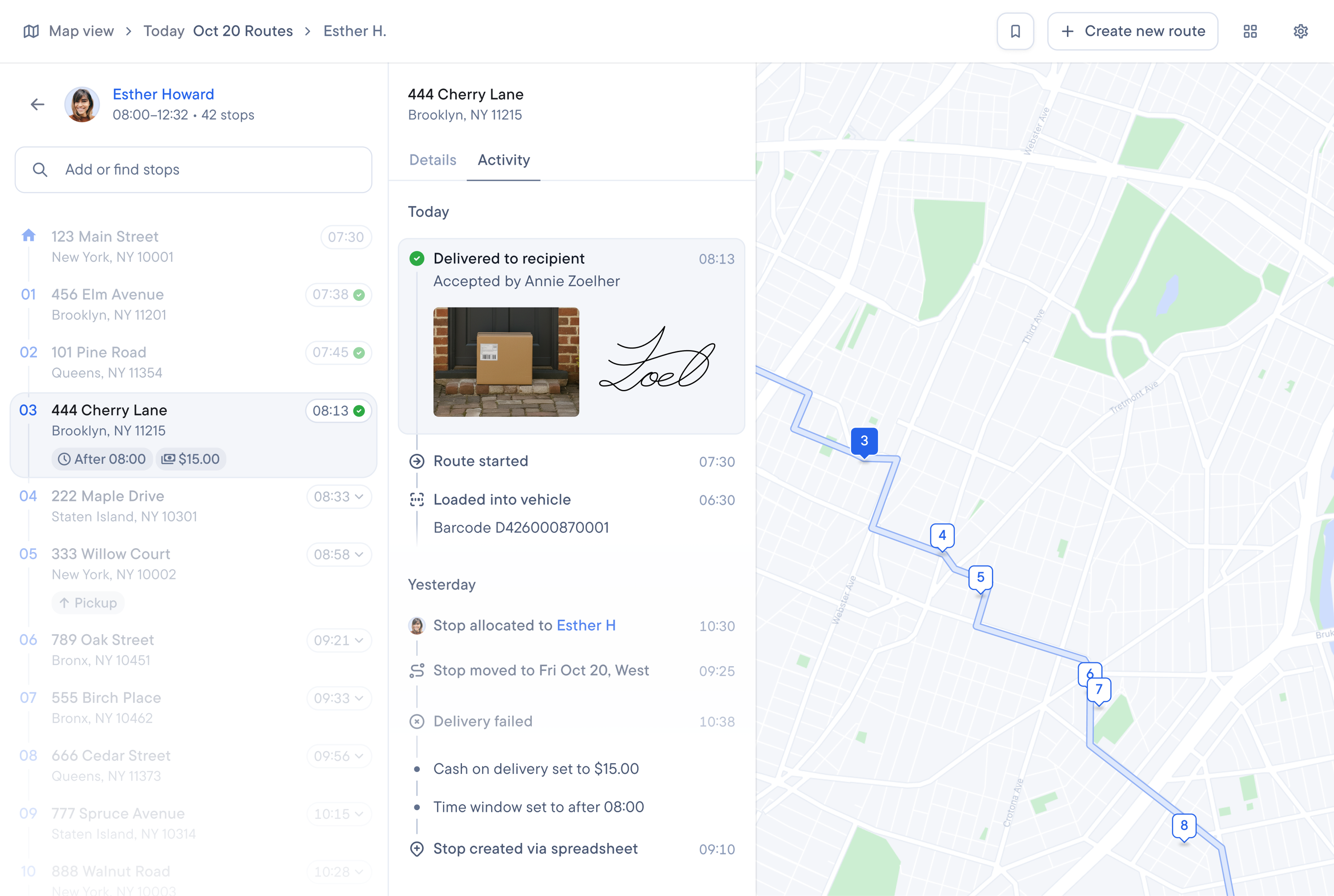This screenshot has height=896, width=1334.
Task: Click the 07:38 completed status pill
Action: (x=338, y=294)
